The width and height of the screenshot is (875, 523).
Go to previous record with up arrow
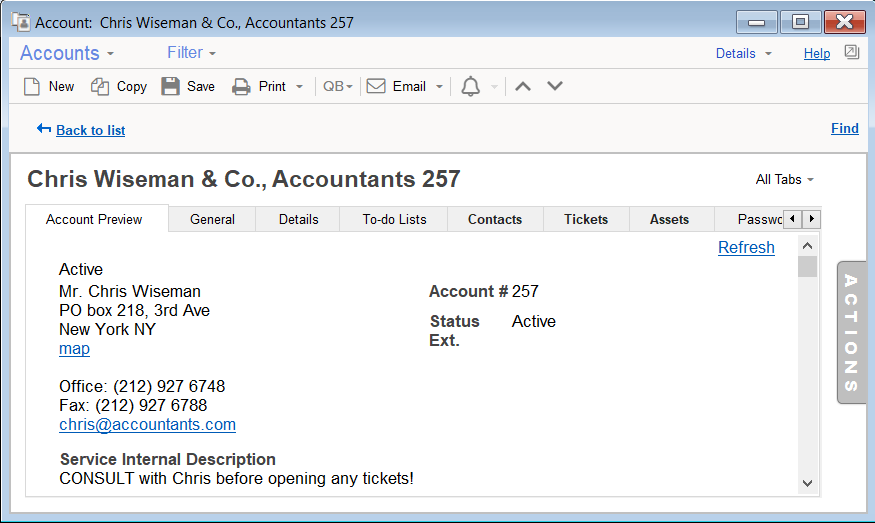point(522,87)
